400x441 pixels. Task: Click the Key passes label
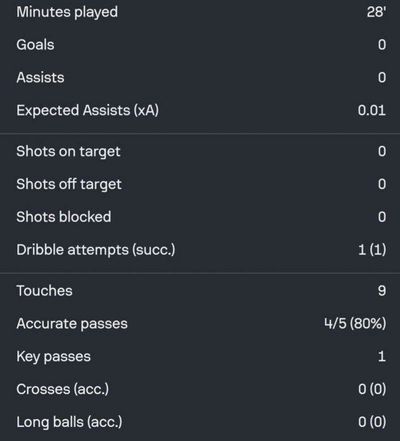pyautogui.click(x=53, y=357)
